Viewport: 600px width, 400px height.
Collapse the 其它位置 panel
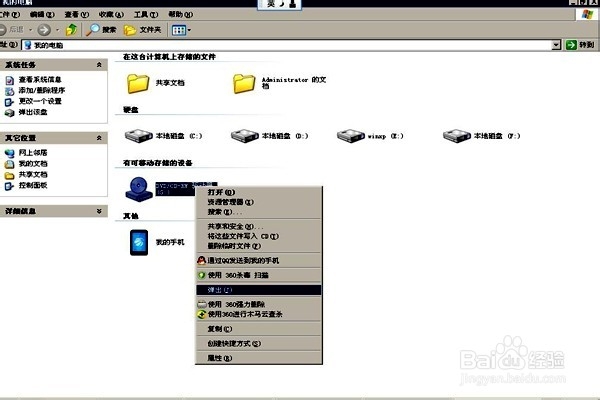(99, 138)
